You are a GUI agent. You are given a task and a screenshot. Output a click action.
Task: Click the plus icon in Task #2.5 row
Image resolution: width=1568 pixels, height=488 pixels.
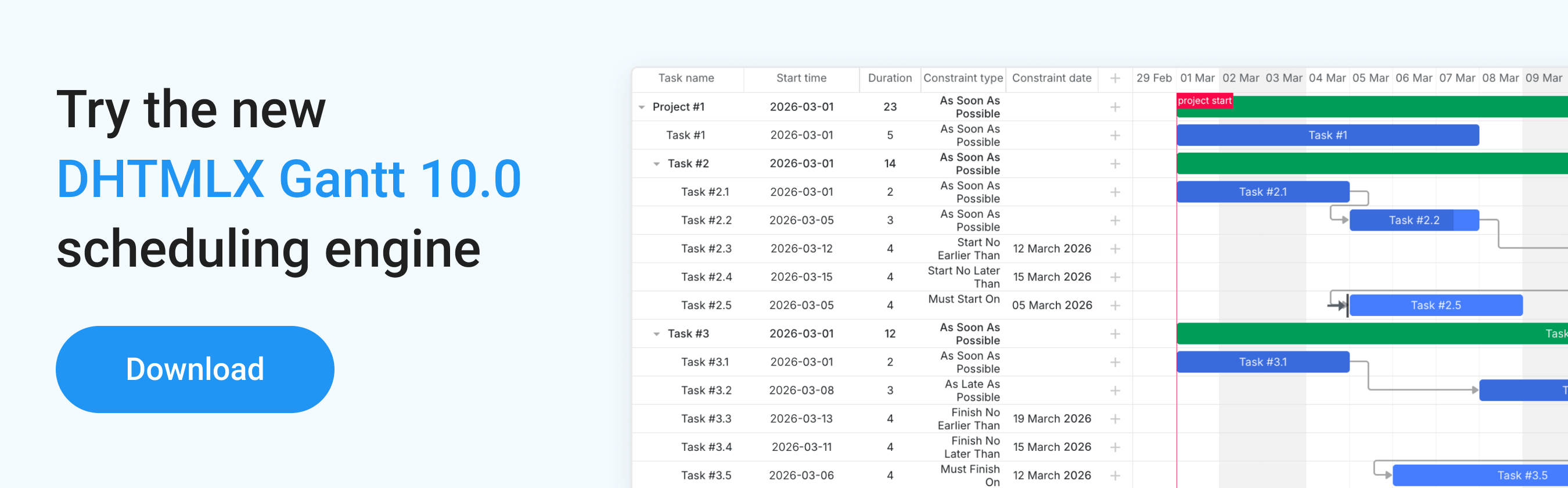pyautogui.click(x=1114, y=305)
